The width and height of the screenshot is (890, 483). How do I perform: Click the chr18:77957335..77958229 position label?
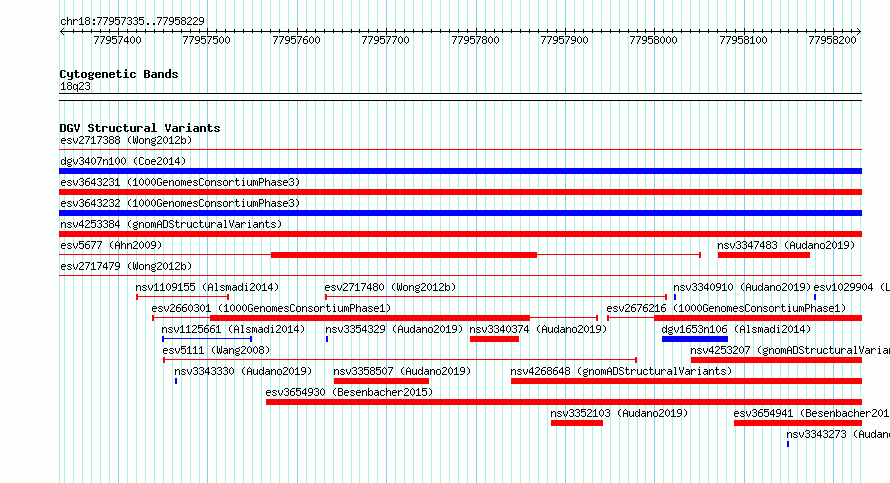point(132,21)
